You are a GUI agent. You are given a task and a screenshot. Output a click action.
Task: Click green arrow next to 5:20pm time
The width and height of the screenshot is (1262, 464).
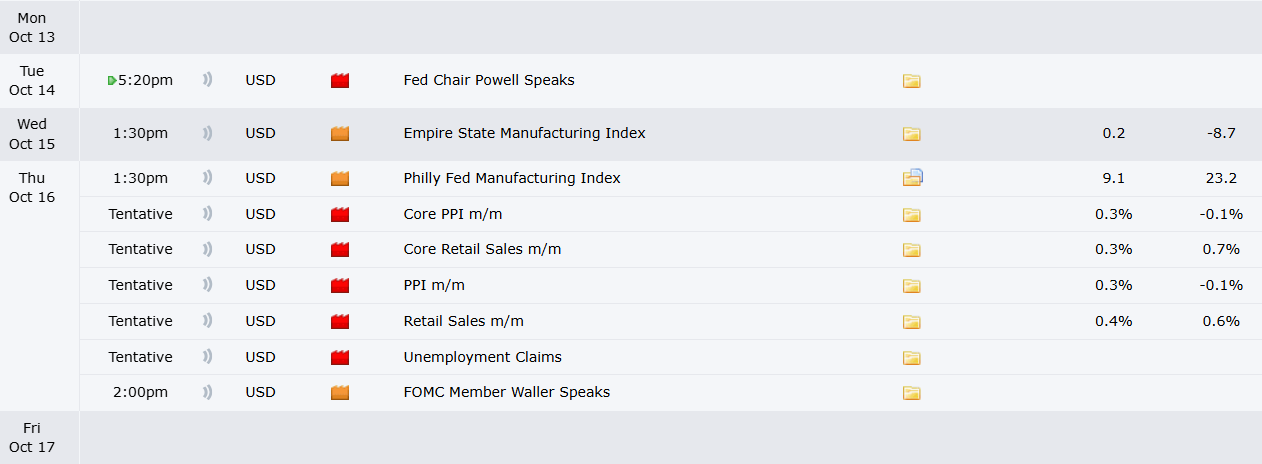point(112,81)
